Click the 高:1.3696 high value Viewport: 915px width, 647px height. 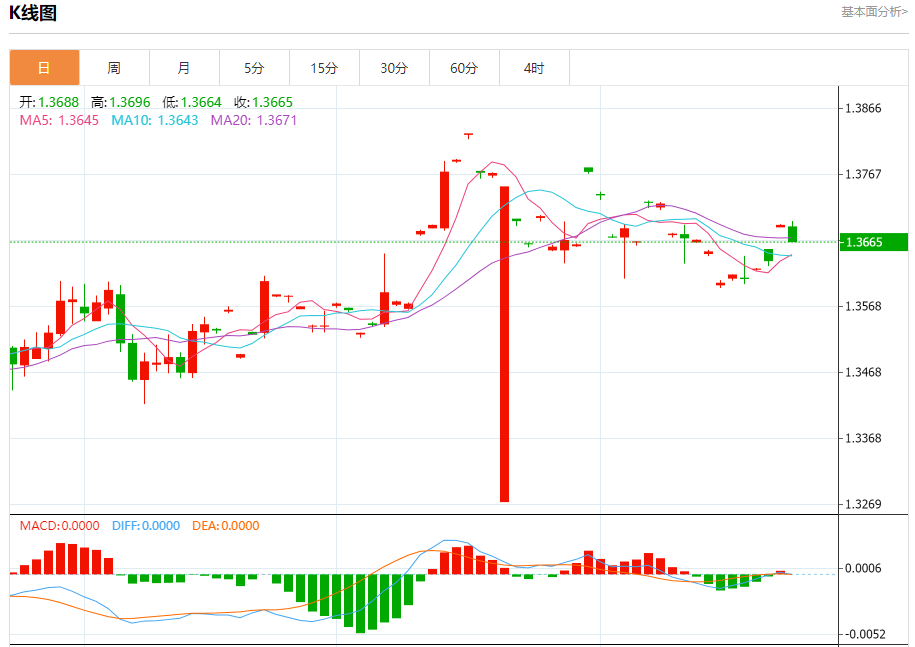coord(121,102)
